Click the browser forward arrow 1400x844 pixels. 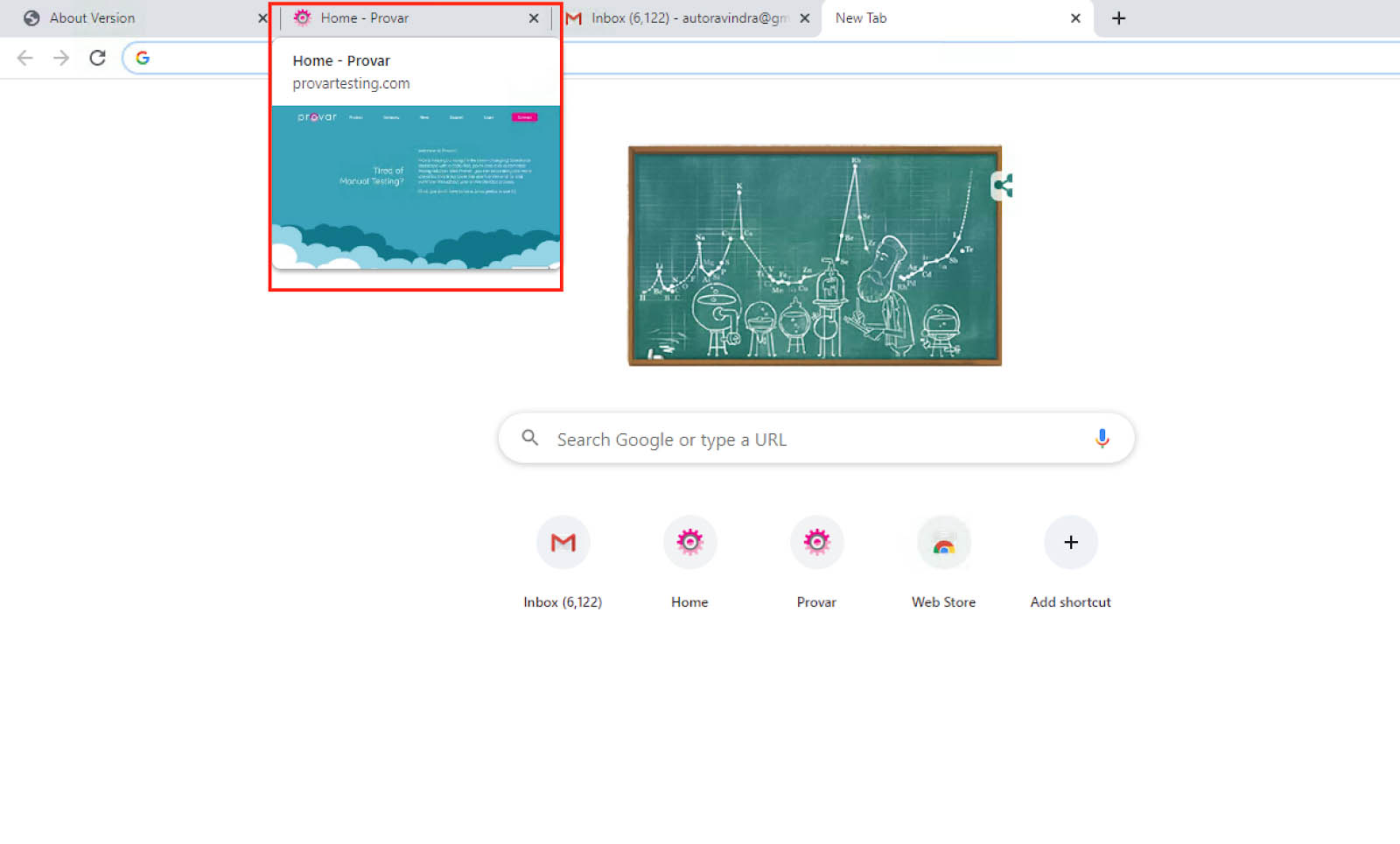[60, 58]
